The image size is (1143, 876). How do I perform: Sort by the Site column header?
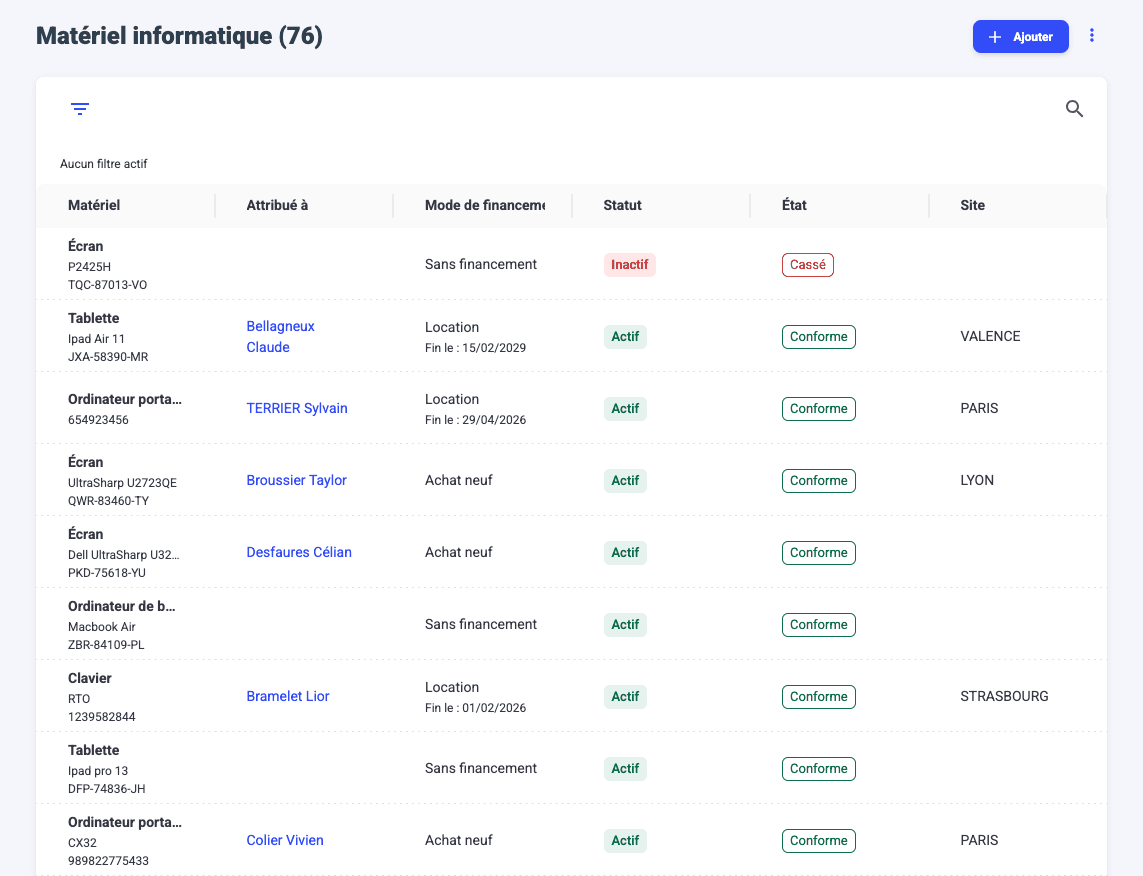972,206
